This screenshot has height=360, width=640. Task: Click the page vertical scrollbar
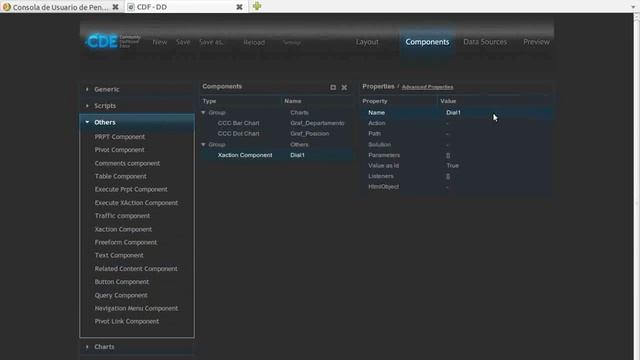click(636, 187)
